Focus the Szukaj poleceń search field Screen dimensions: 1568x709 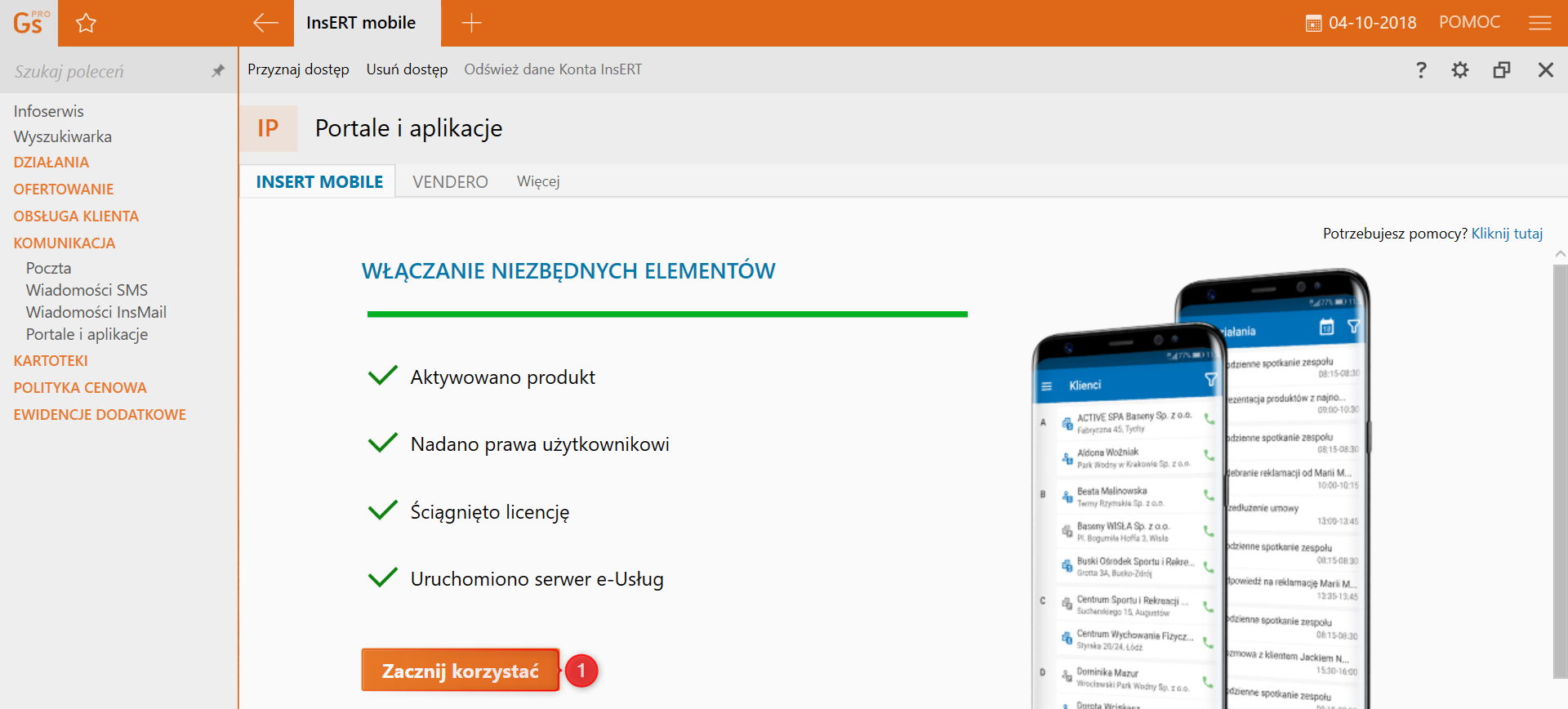(106, 71)
